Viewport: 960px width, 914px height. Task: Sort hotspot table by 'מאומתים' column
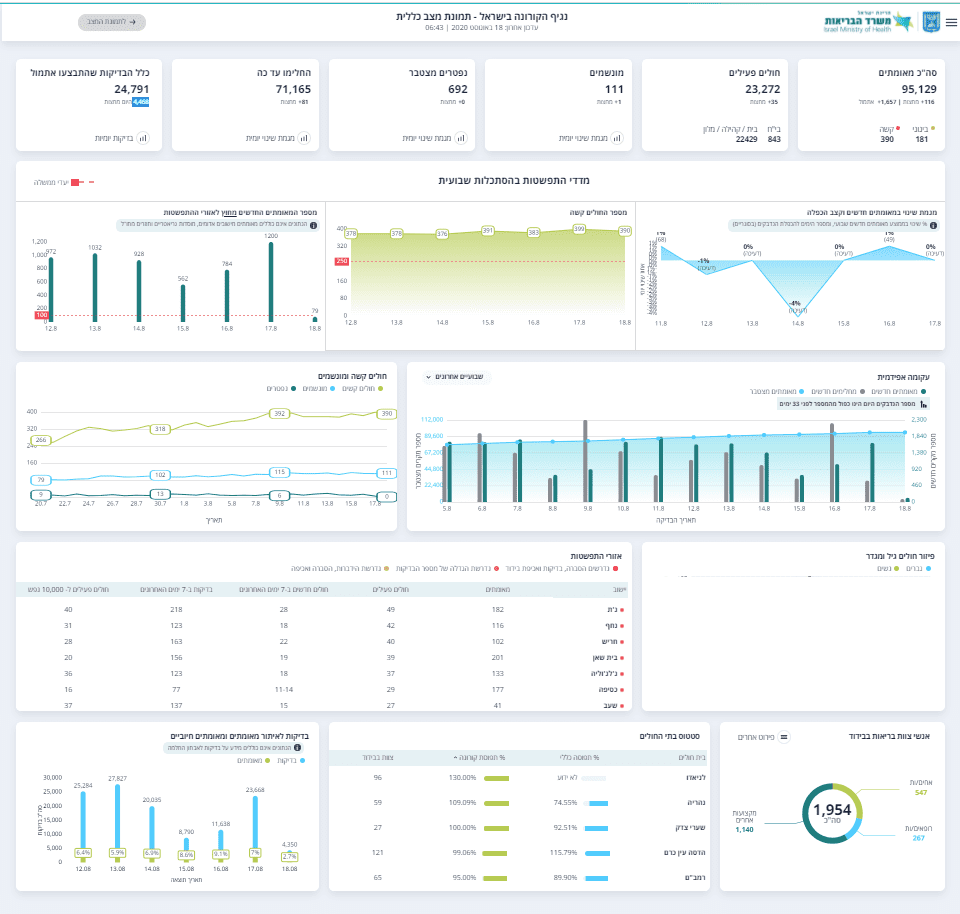498,590
